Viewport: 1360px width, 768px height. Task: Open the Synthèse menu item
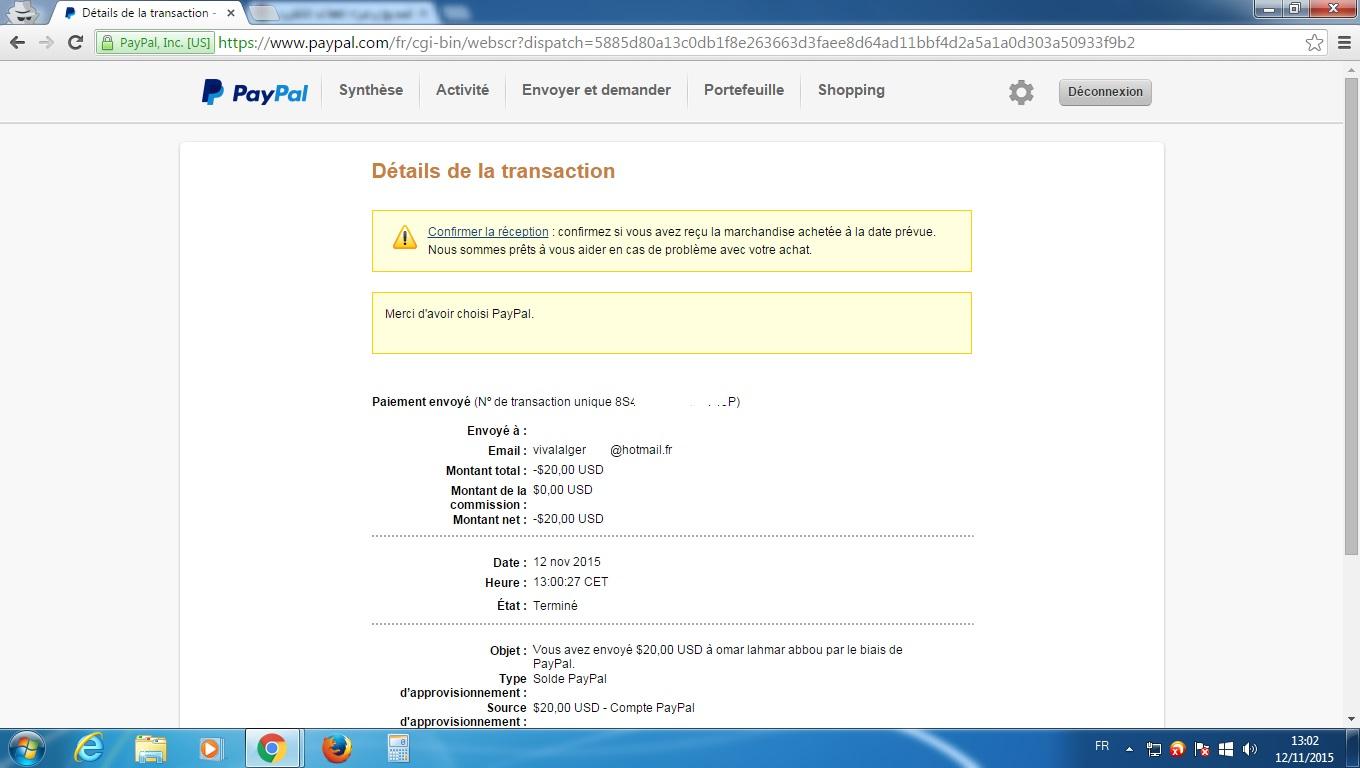click(x=371, y=90)
